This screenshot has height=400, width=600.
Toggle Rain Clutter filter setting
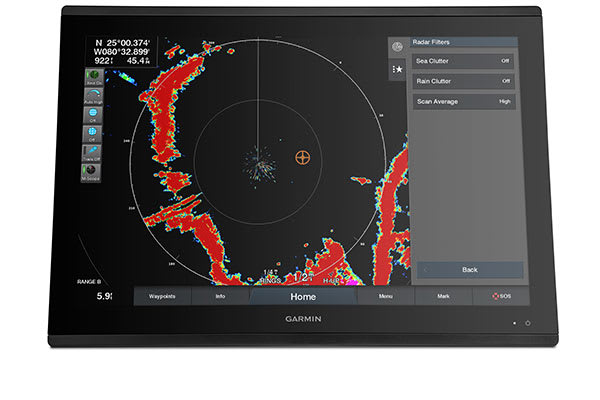pos(464,81)
